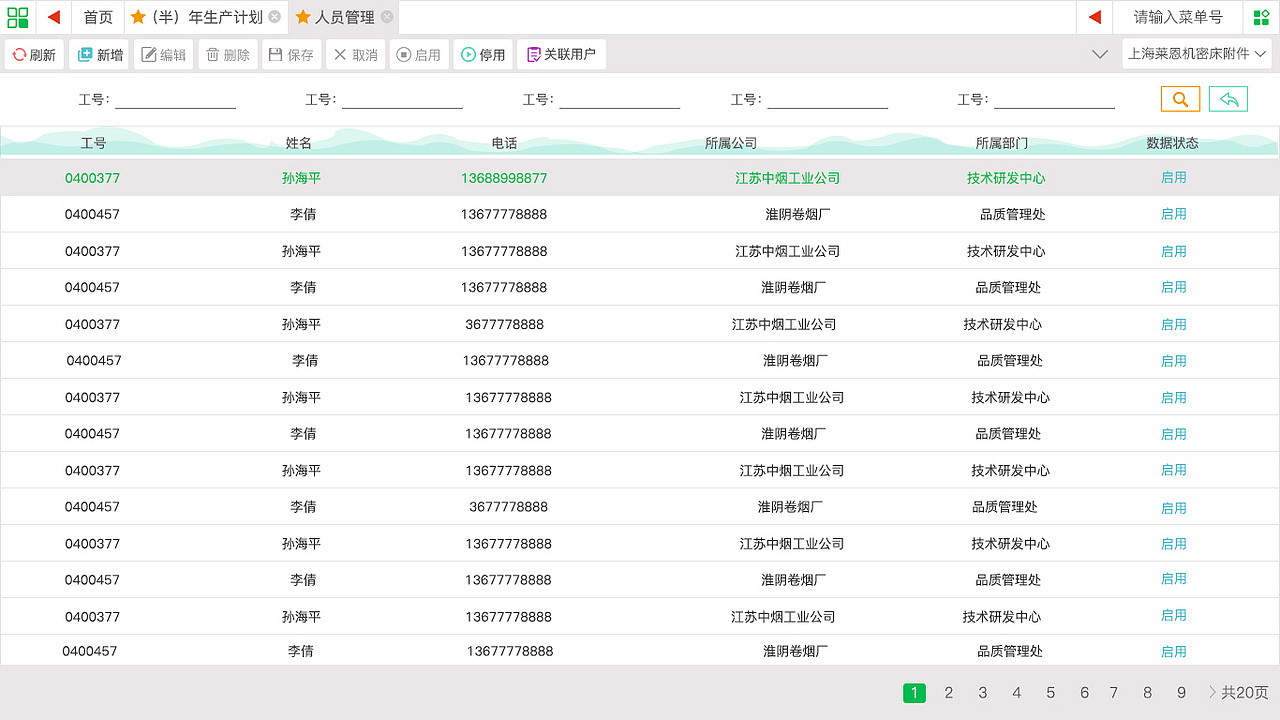Toggle 启用 status for the 李倩 row
Screen dimensions: 1280x720
tap(1174, 213)
